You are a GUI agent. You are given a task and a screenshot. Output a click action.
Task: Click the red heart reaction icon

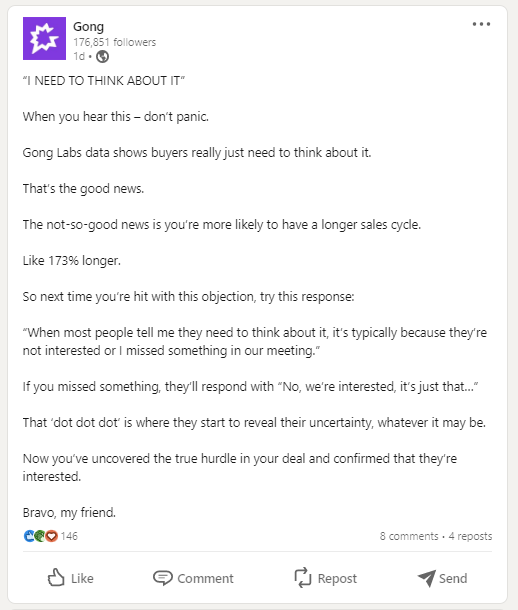tap(51, 536)
